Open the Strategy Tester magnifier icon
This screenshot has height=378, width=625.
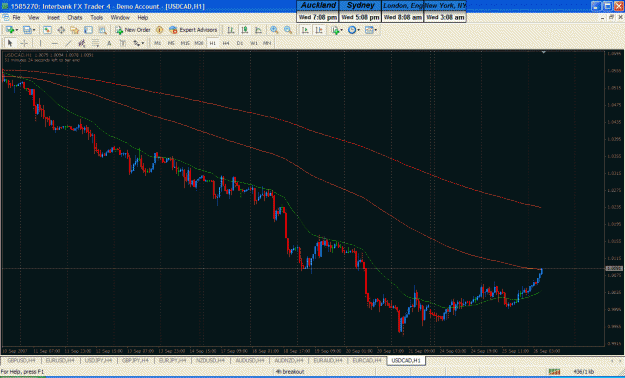tap(102, 30)
